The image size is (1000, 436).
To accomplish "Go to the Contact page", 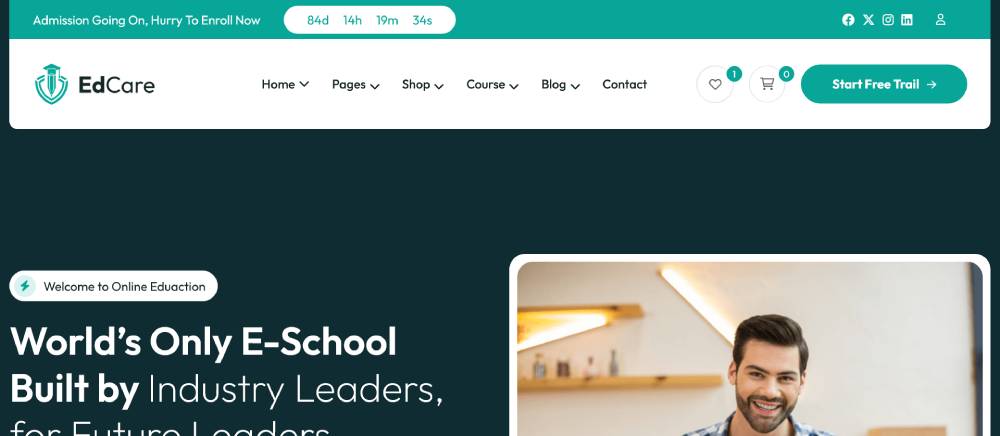I will tap(624, 84).
